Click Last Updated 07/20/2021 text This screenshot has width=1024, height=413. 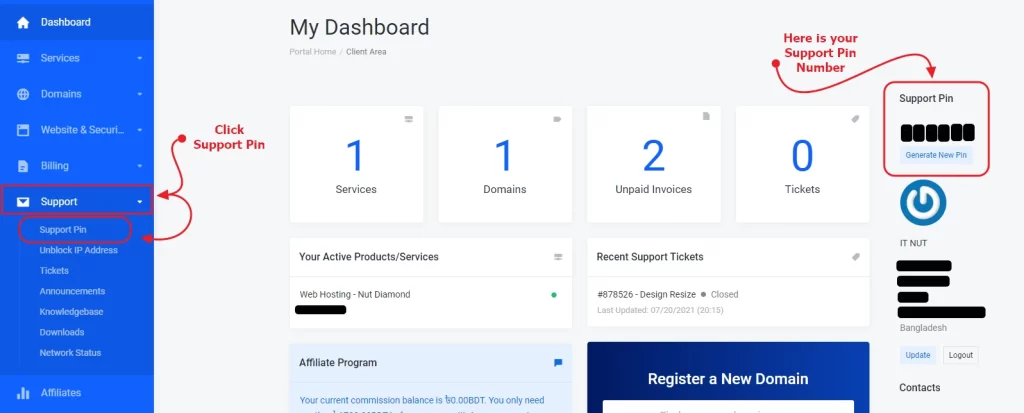[x=660, y=310]
